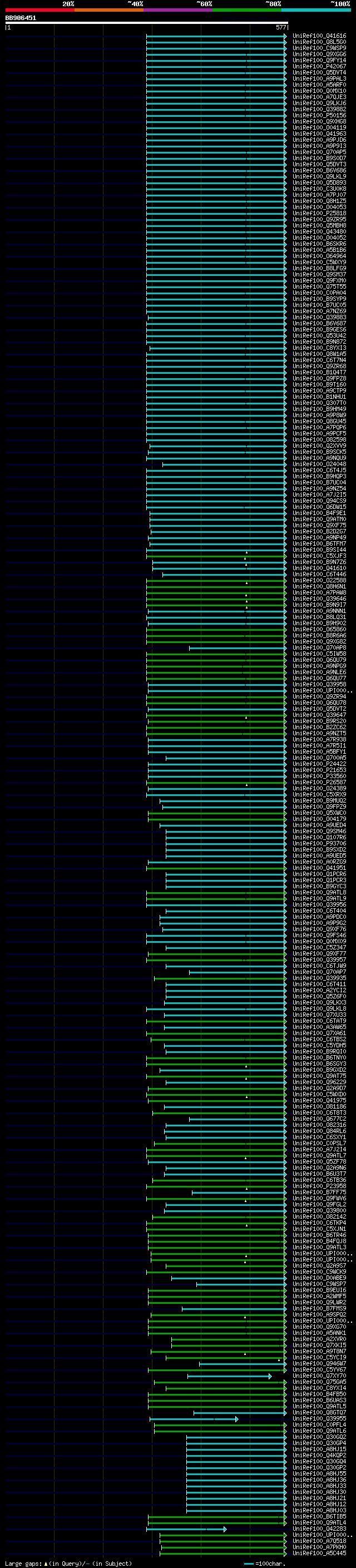Click hit UniRef100_Q9XGG6
Image resolution: width=356 pixels, height=1568 pixels.
(x=319, y=54)
